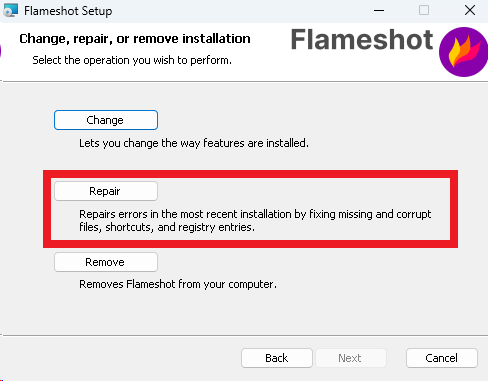Minimize the Flameshot Setup window
Screen dimensions: 488x381
[x=379, y=10]
